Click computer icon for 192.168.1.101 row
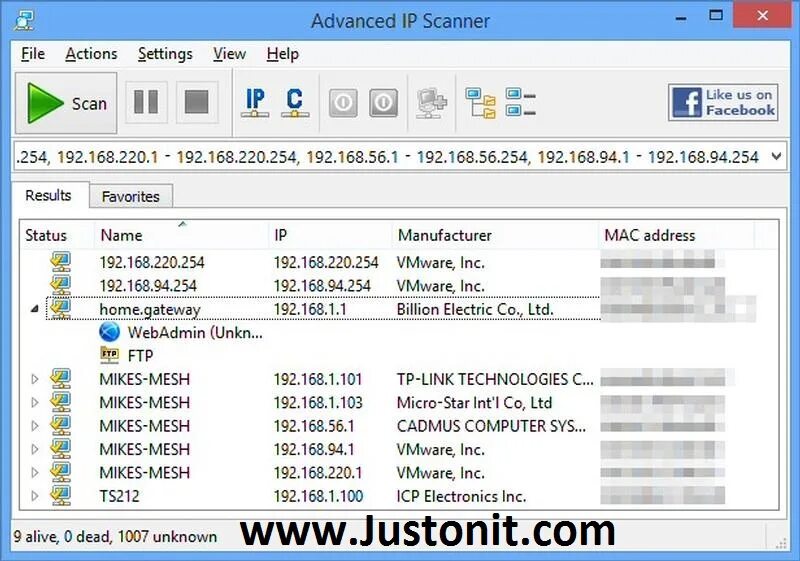 [60, 379]
